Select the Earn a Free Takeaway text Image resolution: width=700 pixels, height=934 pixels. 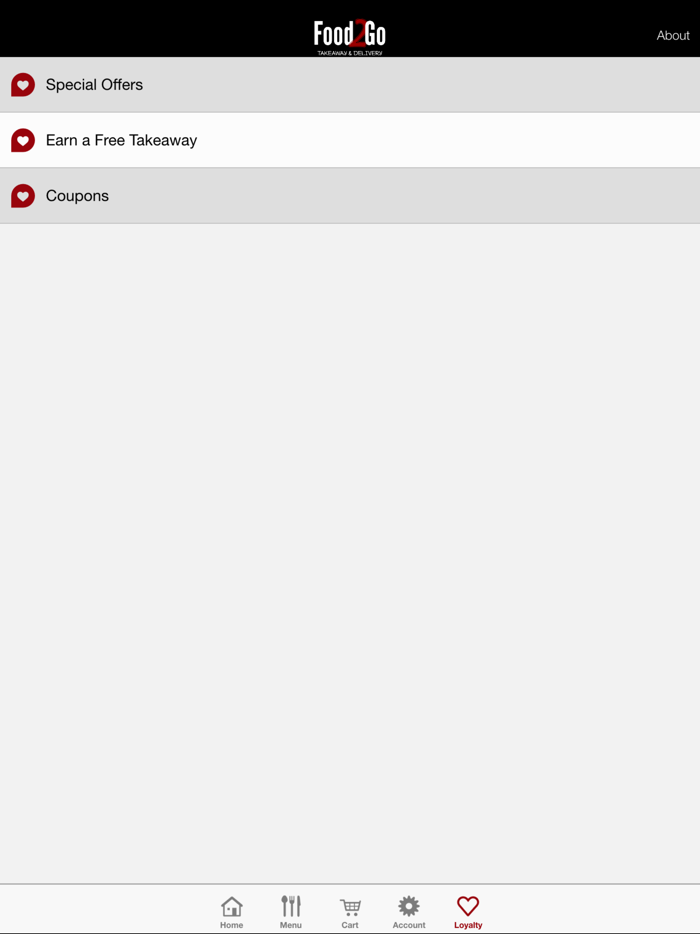click(122, 140)
